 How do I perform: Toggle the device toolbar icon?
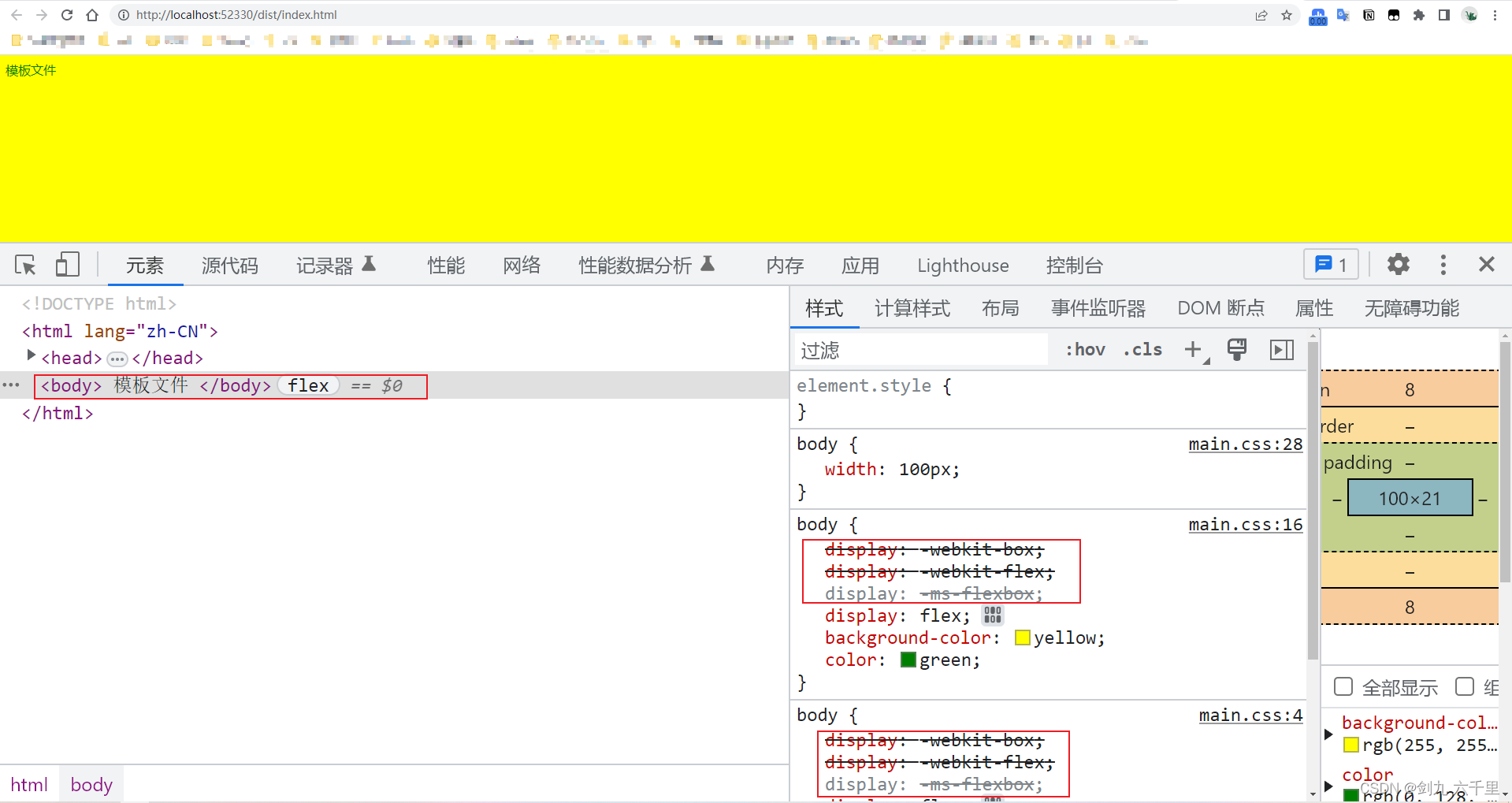pyautogui.click(x=68, y=265)
